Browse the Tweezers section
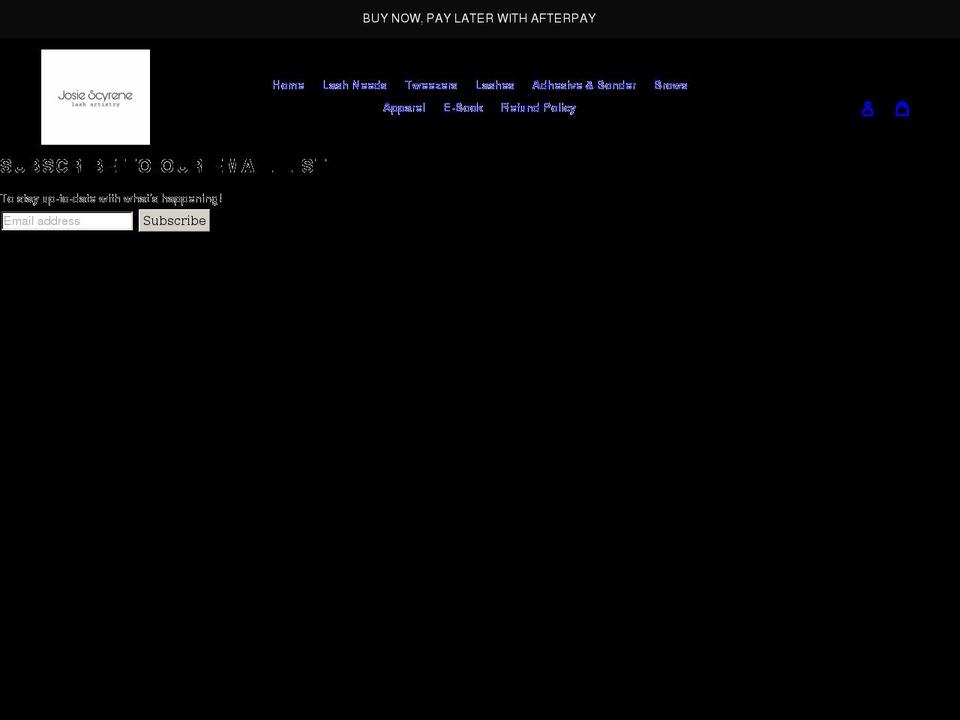Viewport: 960px width, 720px height. 430,85
